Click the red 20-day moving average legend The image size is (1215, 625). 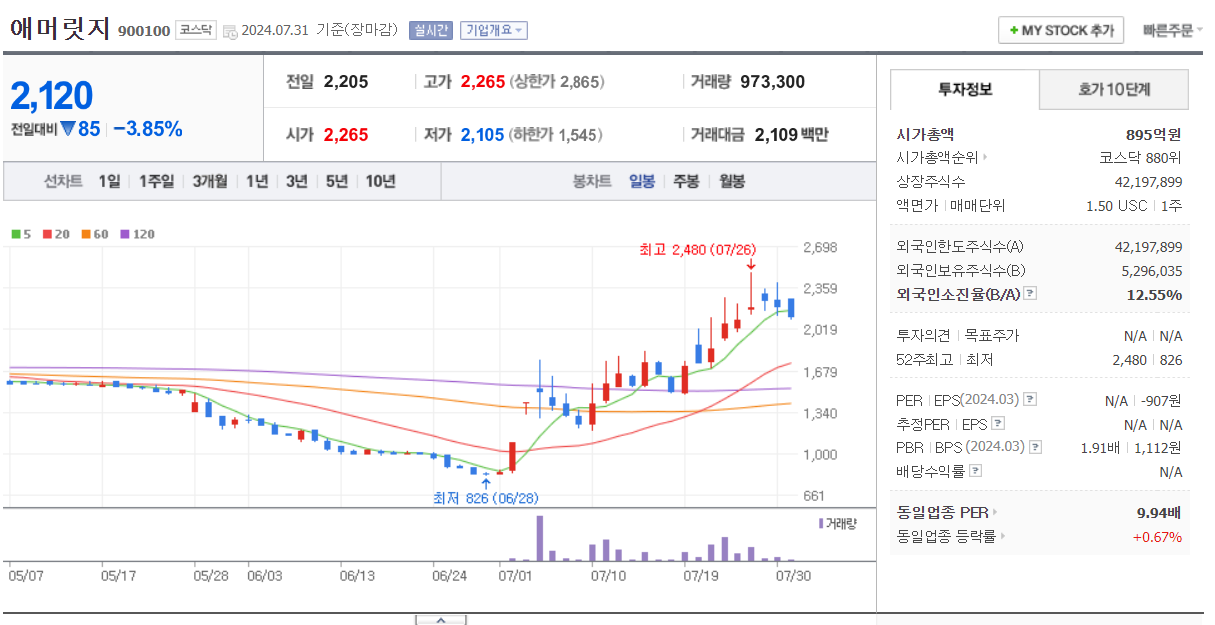coord(56,234)
